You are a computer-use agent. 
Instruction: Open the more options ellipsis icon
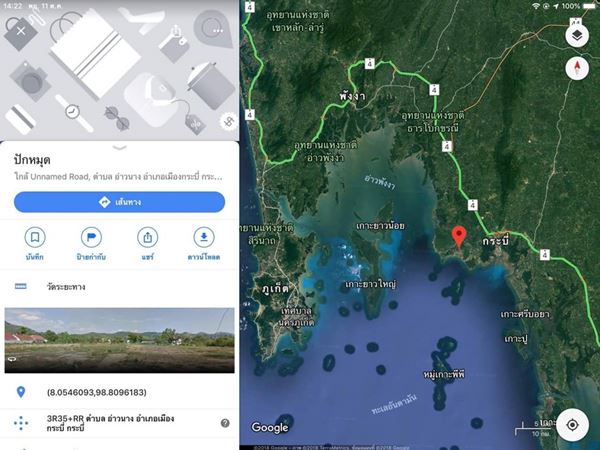(218, 30)
